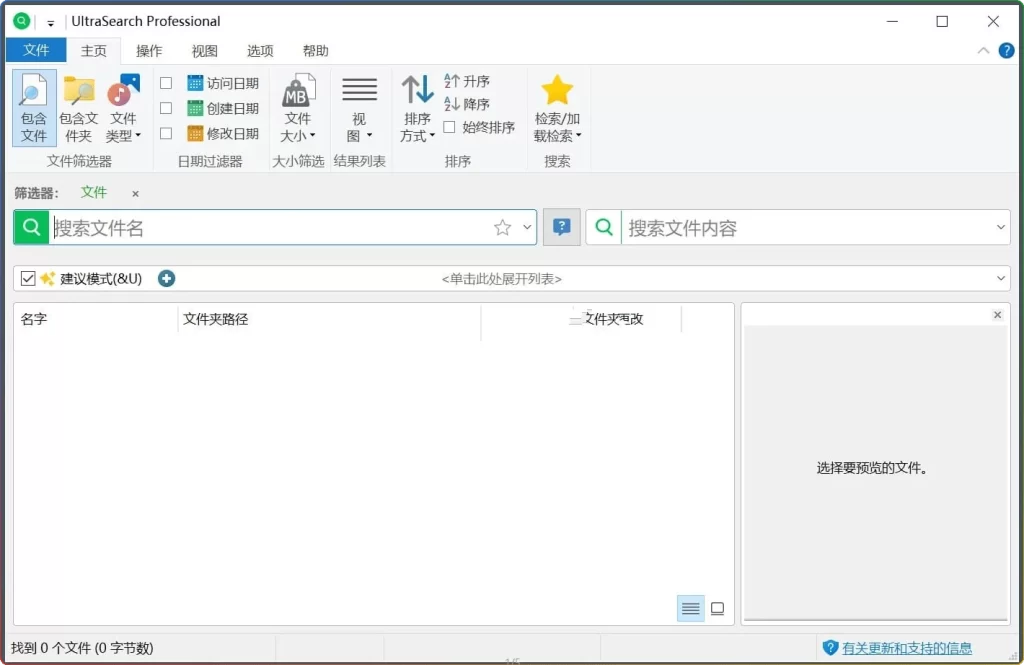
Task: Click the blue question mark search help button
Action: [x=561, y=228]
